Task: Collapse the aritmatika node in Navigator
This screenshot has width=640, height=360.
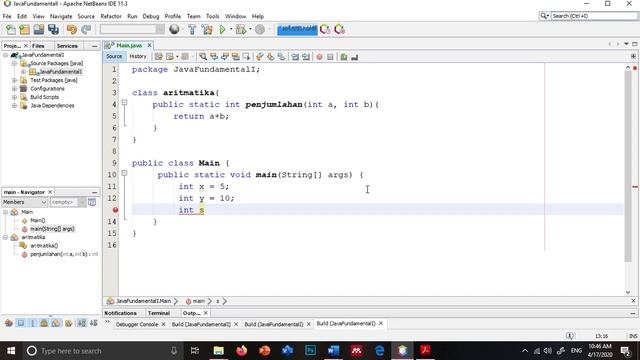Action: coord(6,237)
